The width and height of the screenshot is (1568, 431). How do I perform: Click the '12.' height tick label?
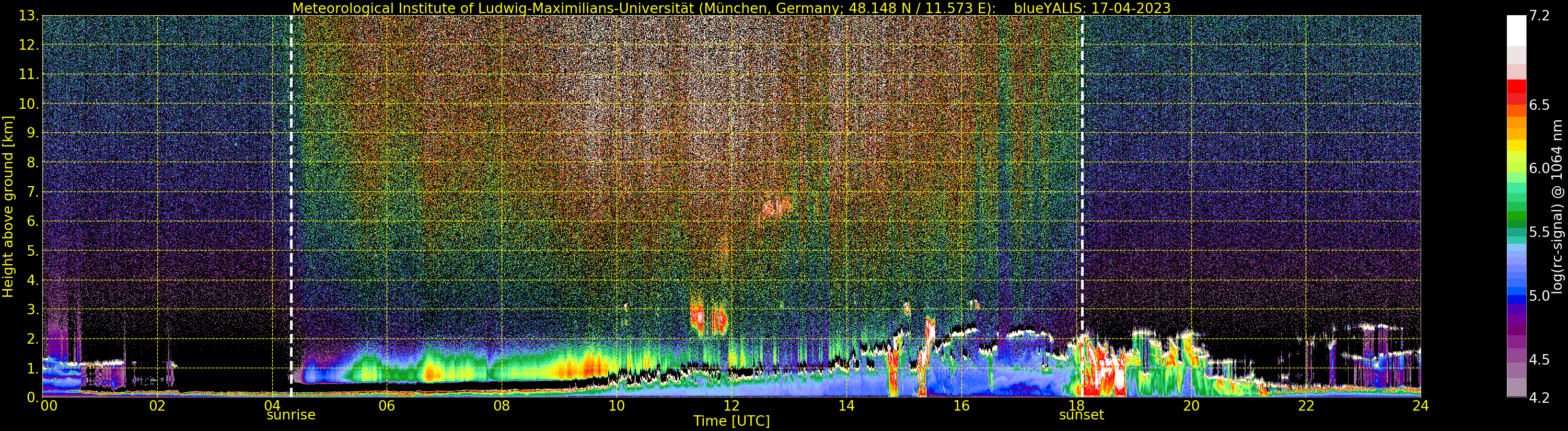click(29, 45)
